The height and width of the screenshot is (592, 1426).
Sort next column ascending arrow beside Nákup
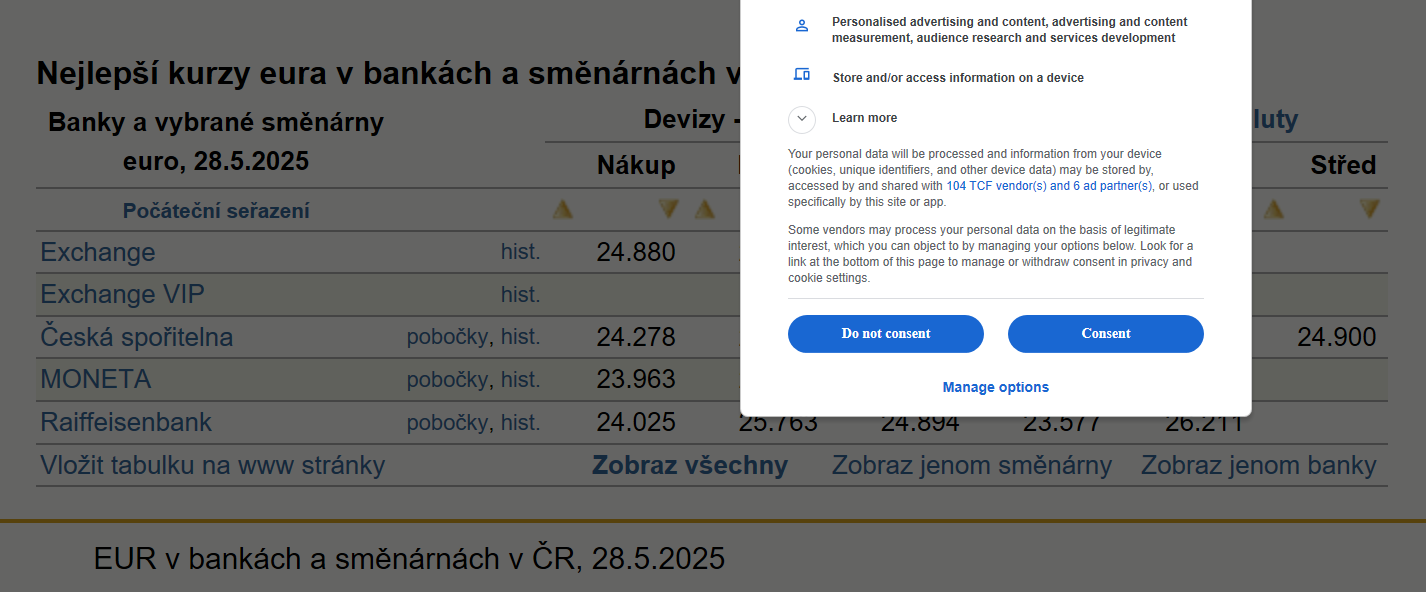click(x=705, y=210)
